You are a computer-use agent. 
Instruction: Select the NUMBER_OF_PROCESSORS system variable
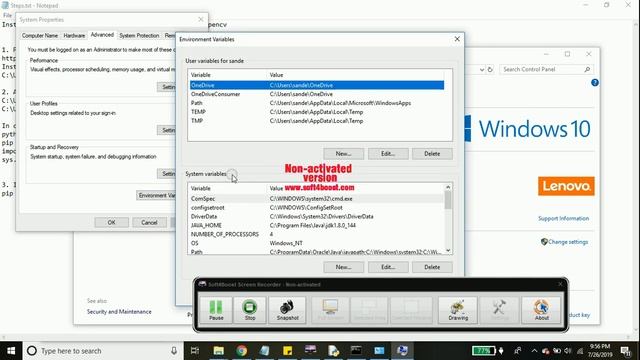[317, 234]
